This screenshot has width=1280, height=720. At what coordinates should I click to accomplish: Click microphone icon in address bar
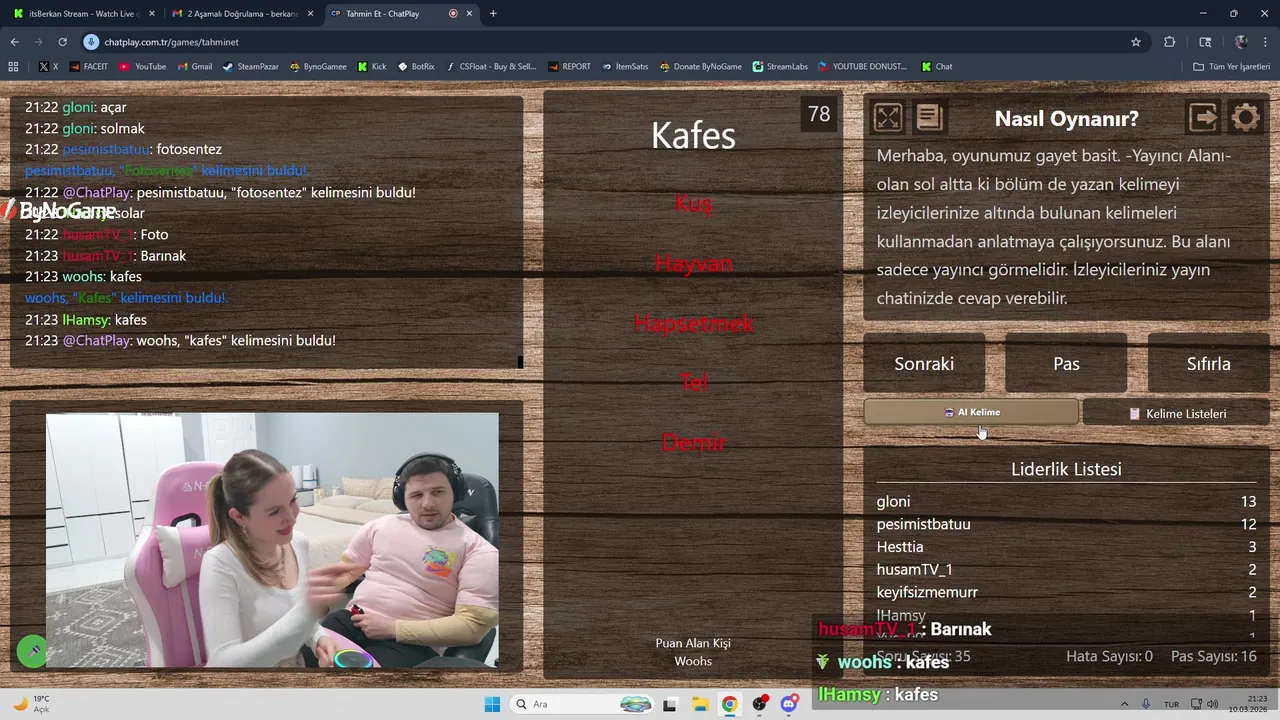(x=91, y=42)
